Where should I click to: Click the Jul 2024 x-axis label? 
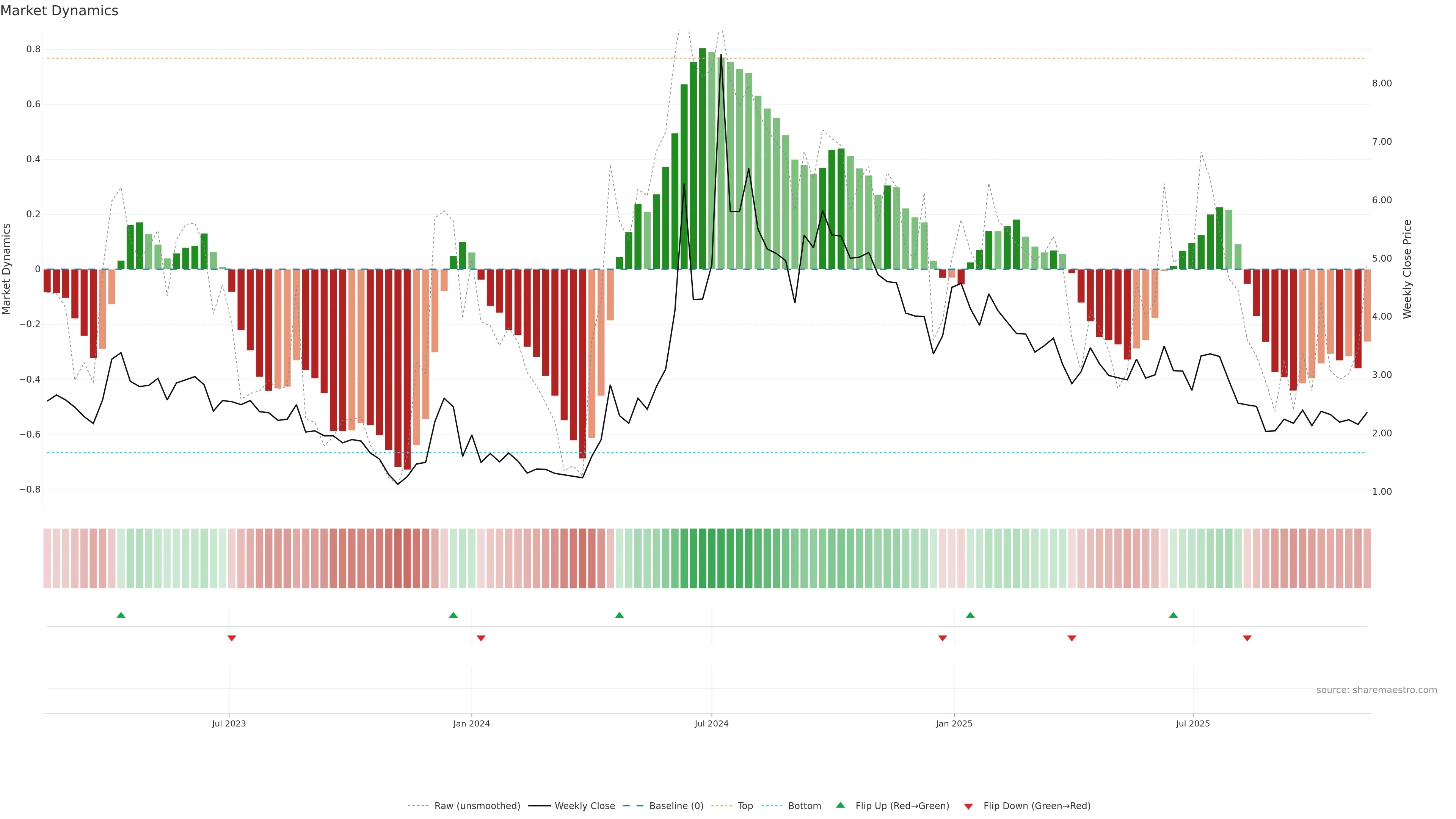tap(712, 723)
